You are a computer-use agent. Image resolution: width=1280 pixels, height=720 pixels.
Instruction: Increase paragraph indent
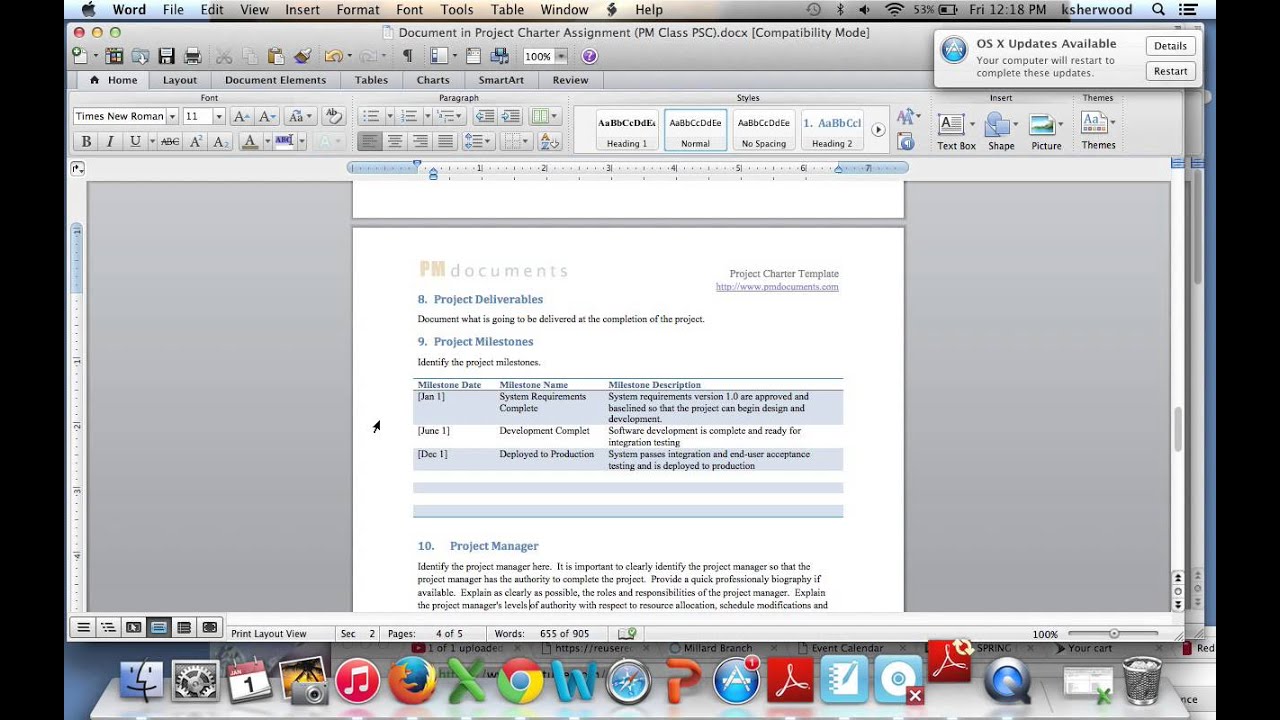coord(510,116)
